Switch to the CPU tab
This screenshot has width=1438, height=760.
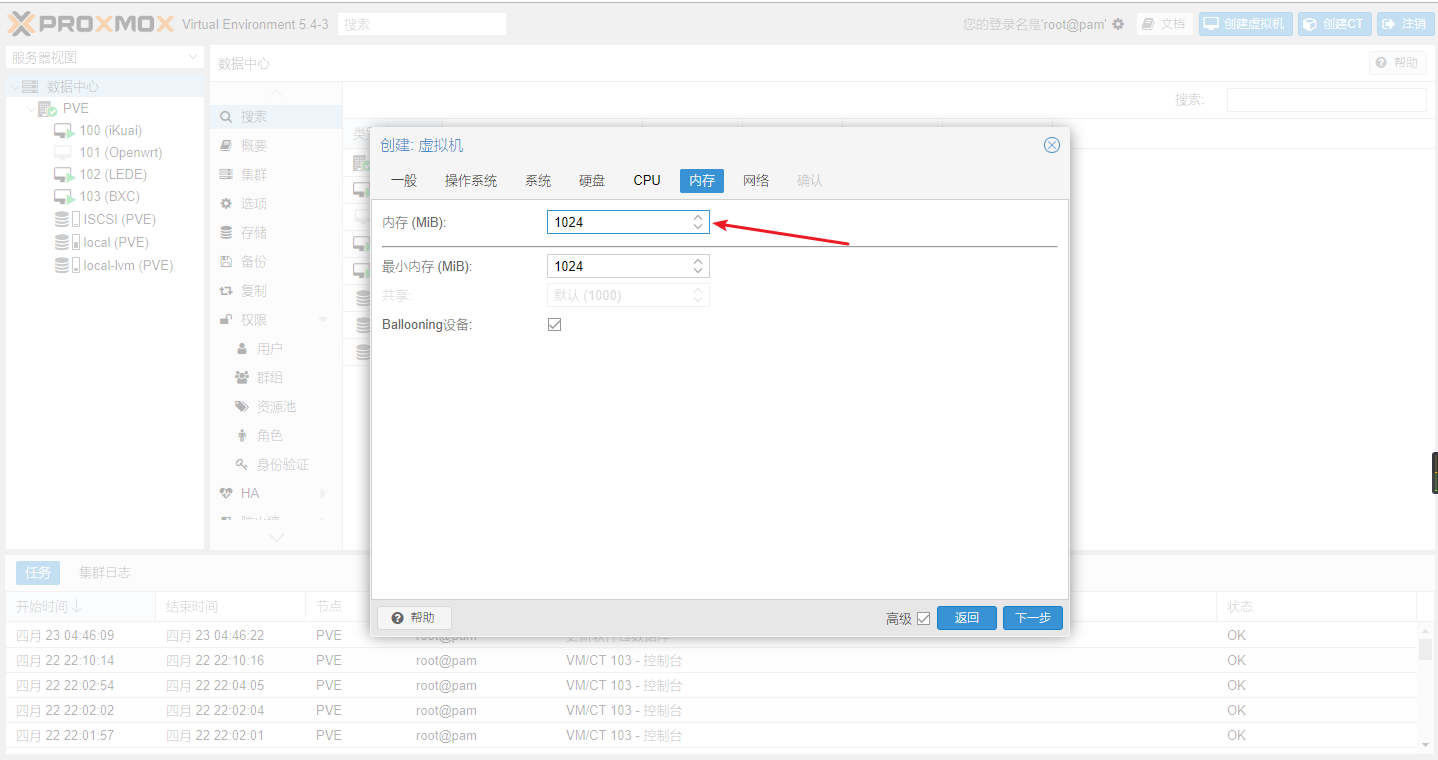click(x=647, y=181)
